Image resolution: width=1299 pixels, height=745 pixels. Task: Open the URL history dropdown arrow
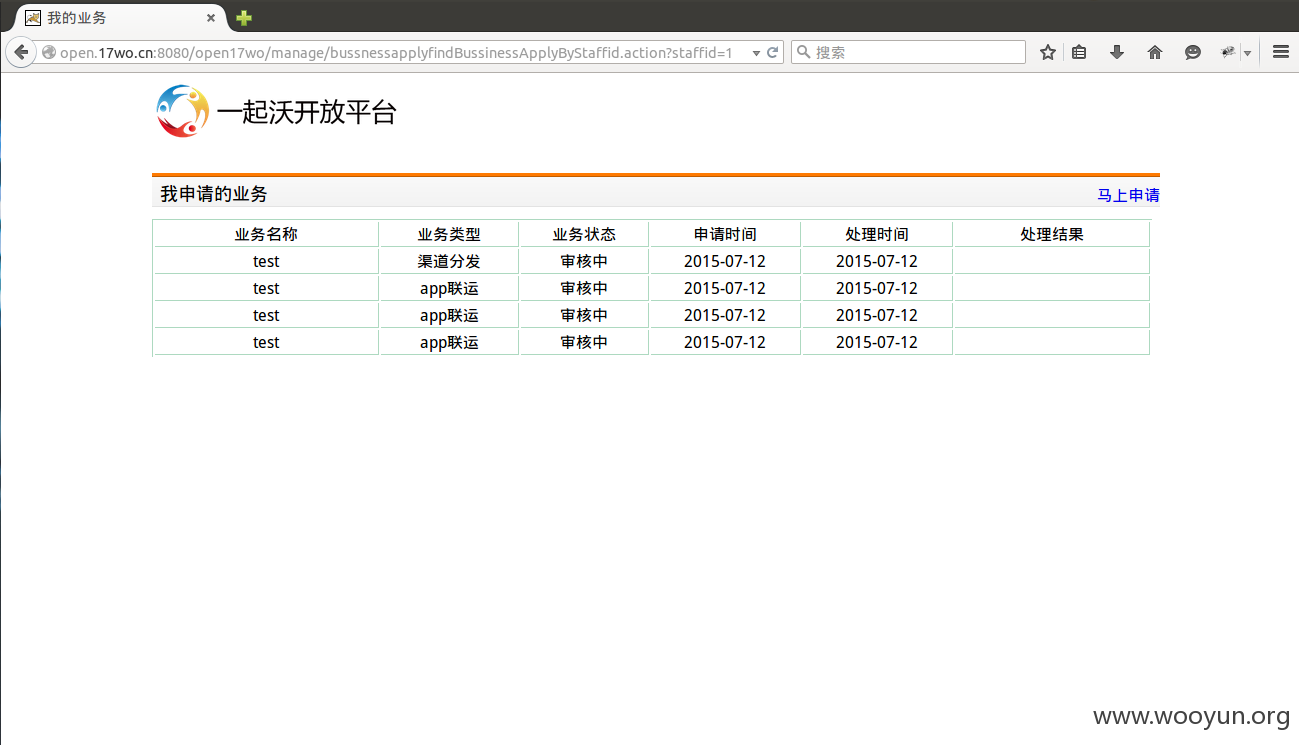756,53
